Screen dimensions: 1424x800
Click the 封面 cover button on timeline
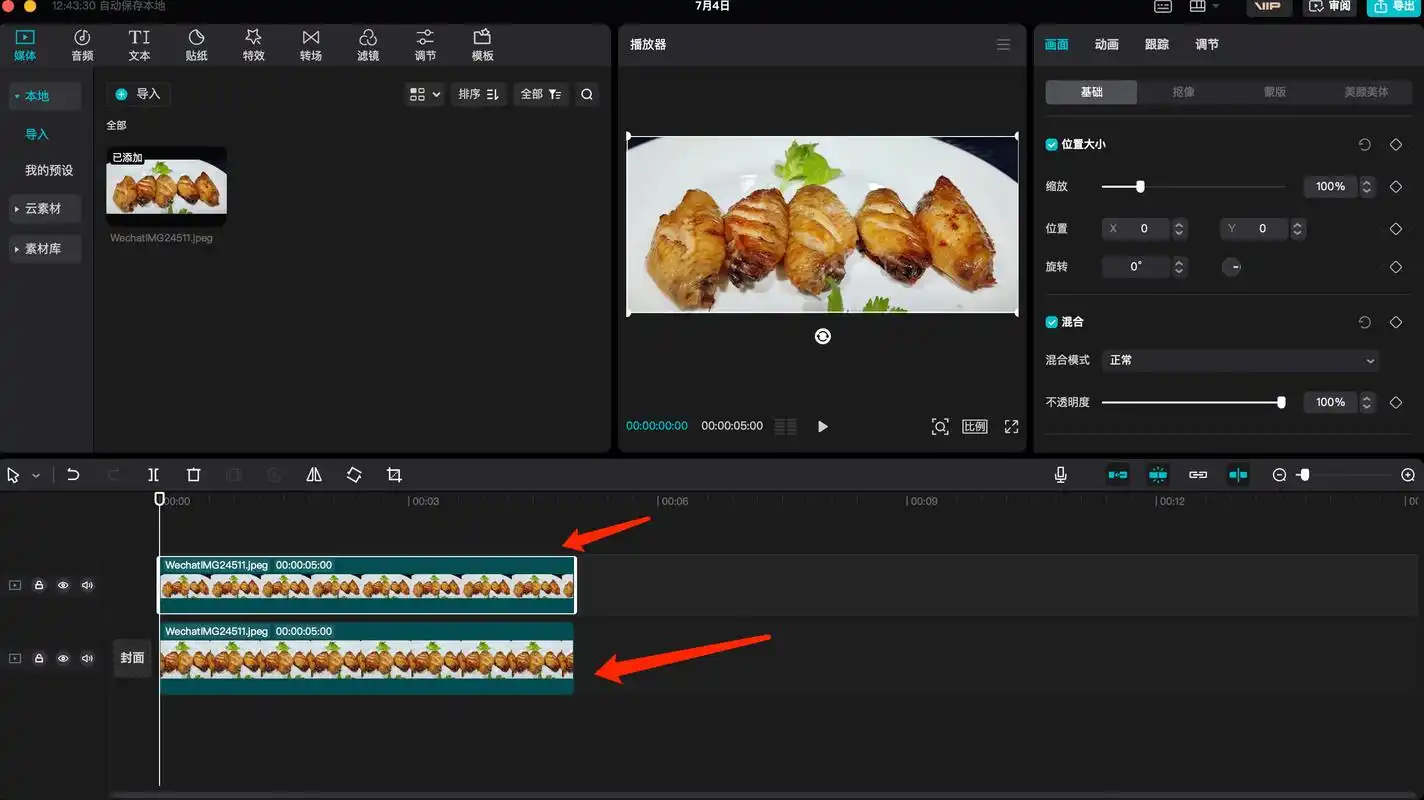(x=132, y=658)
